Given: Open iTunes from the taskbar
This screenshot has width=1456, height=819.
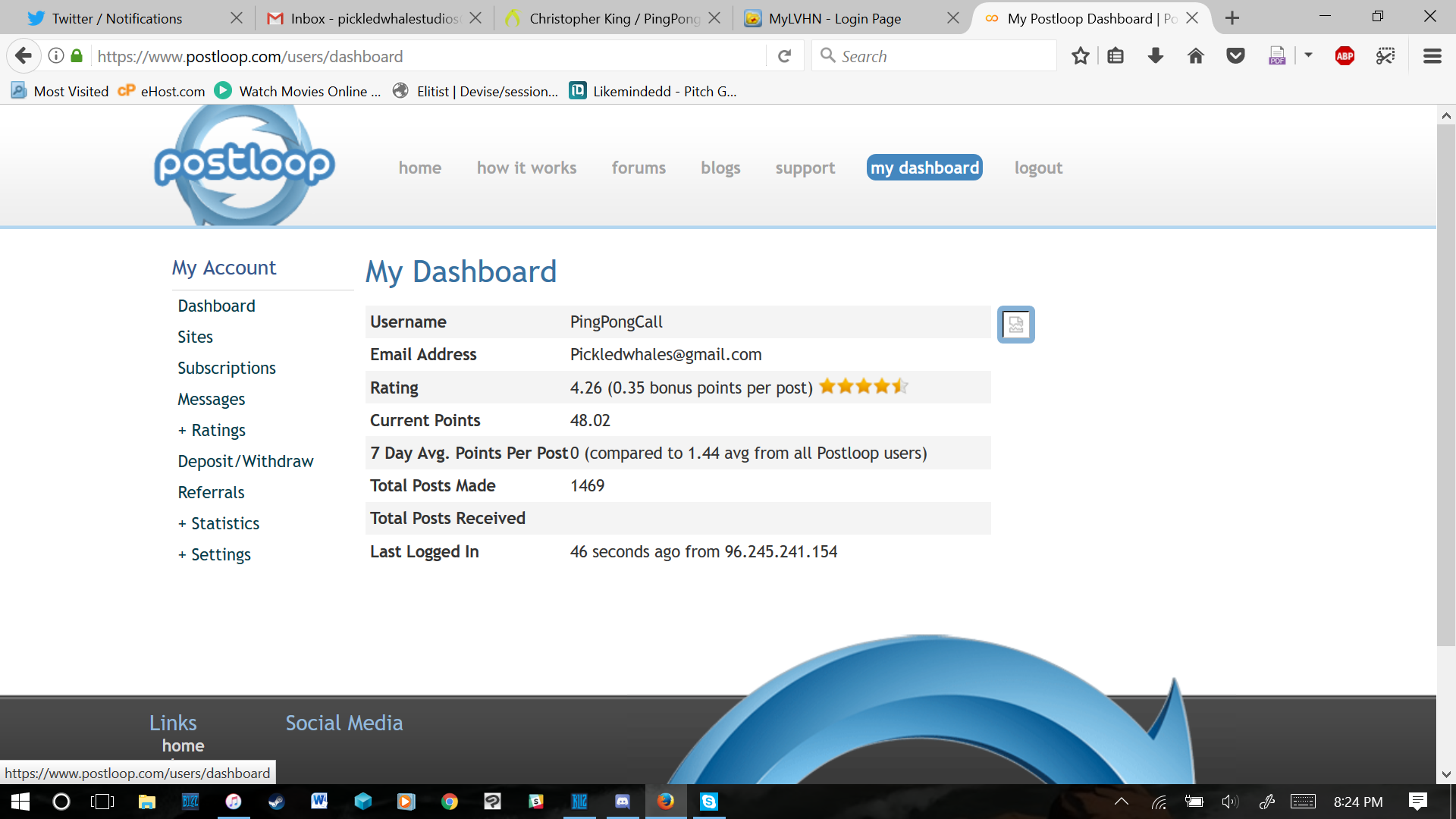Looking at the screenshot, I should tap(234, 802).
